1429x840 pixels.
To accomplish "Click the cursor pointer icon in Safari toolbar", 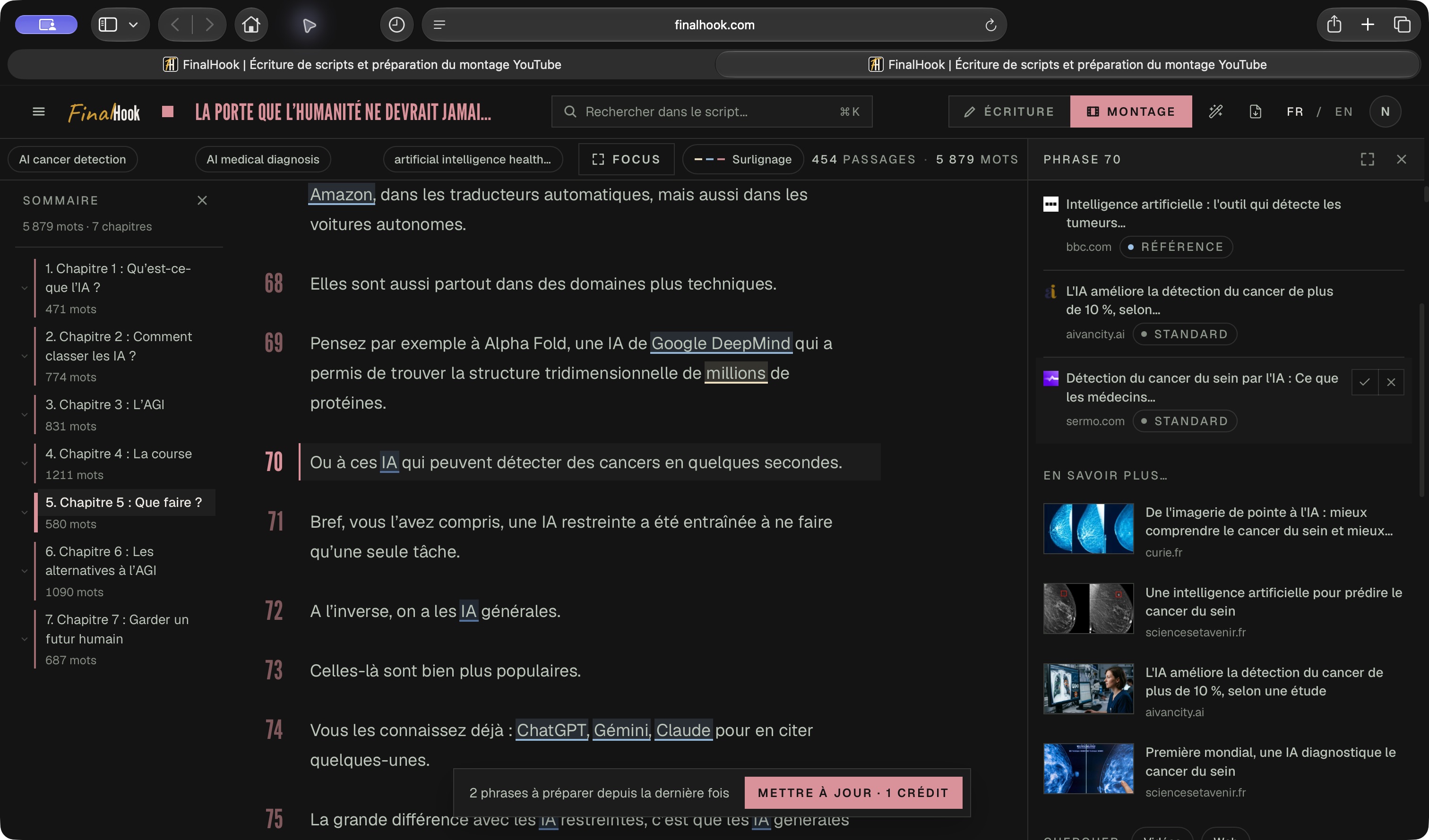I will tap(309, 25).
